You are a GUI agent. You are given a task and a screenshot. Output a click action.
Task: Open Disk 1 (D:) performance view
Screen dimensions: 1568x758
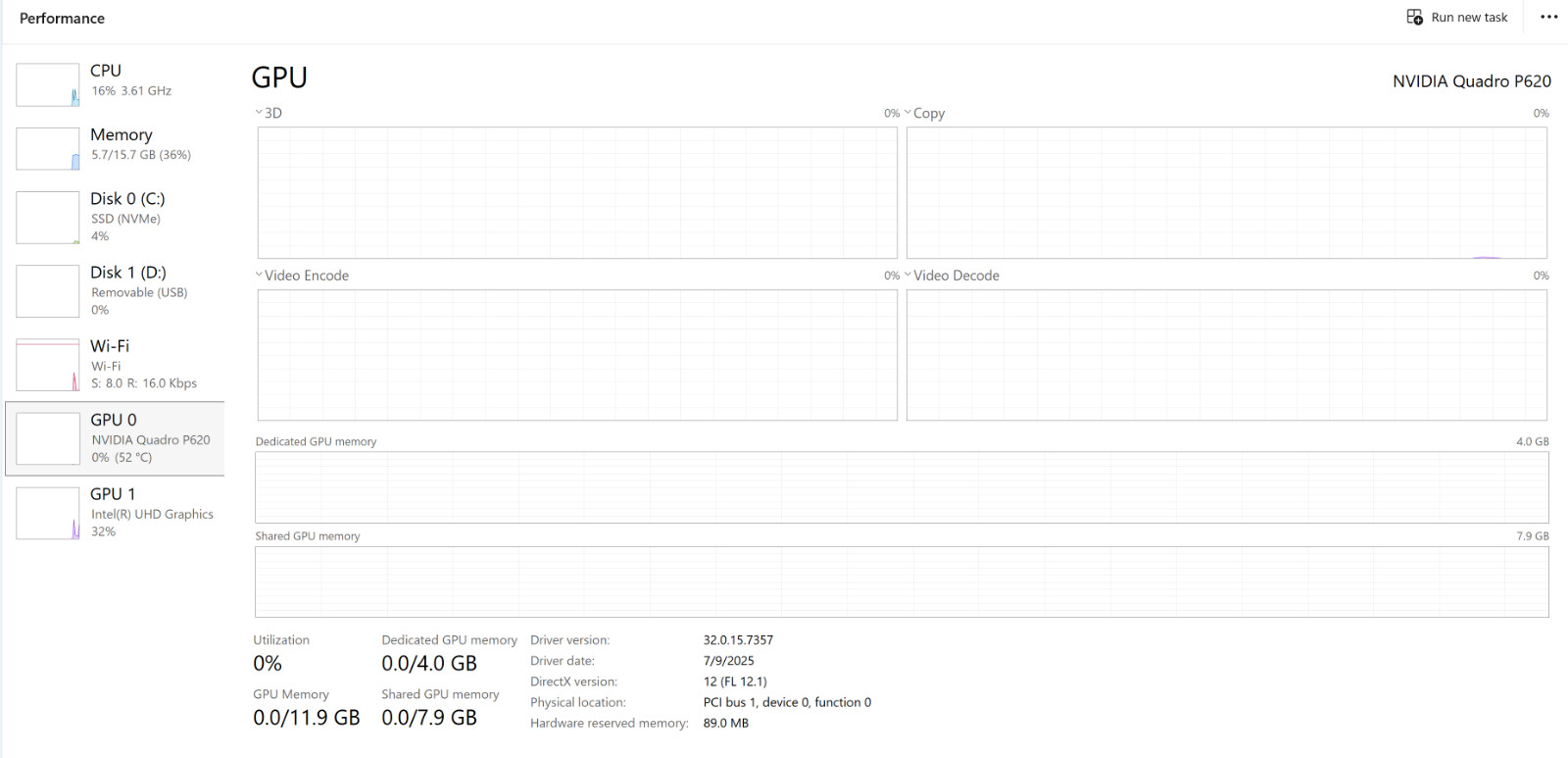(115, 290)
